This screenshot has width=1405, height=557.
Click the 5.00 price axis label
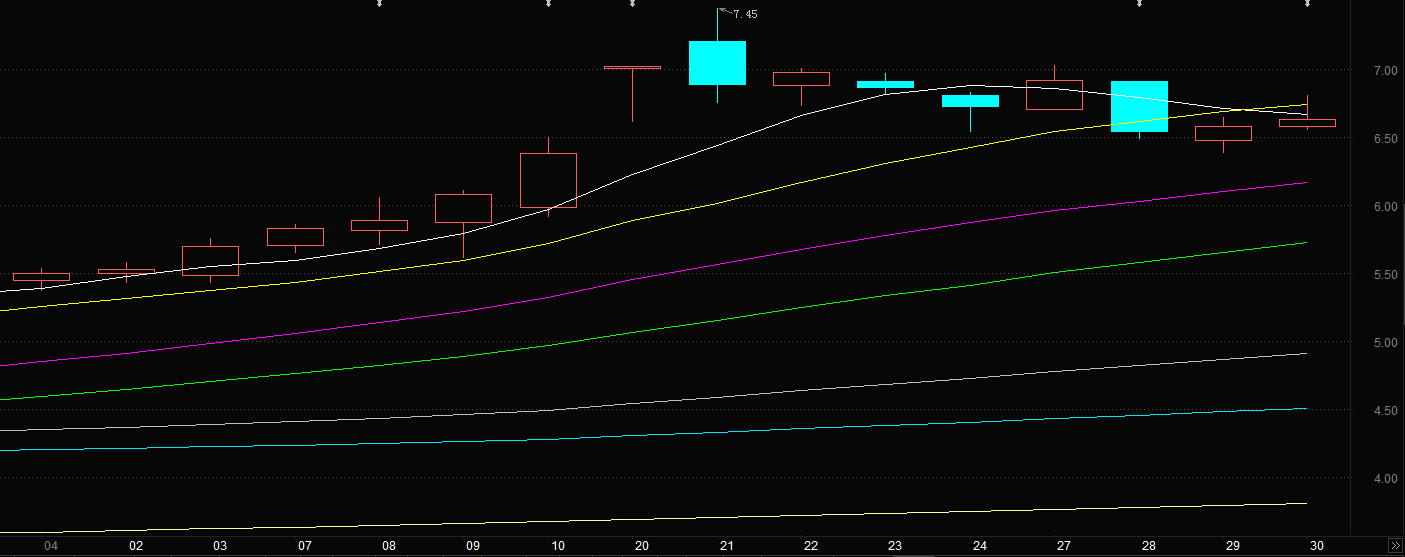coord(1385,343)
